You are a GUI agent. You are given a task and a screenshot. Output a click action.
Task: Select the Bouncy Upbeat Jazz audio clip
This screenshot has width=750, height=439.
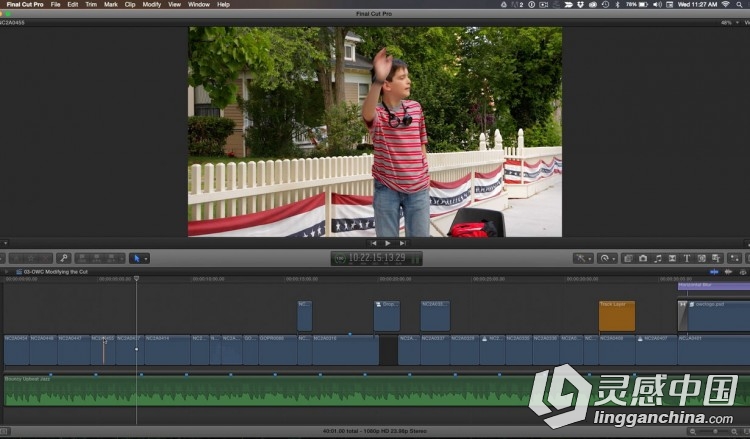[x=375, y=391]
